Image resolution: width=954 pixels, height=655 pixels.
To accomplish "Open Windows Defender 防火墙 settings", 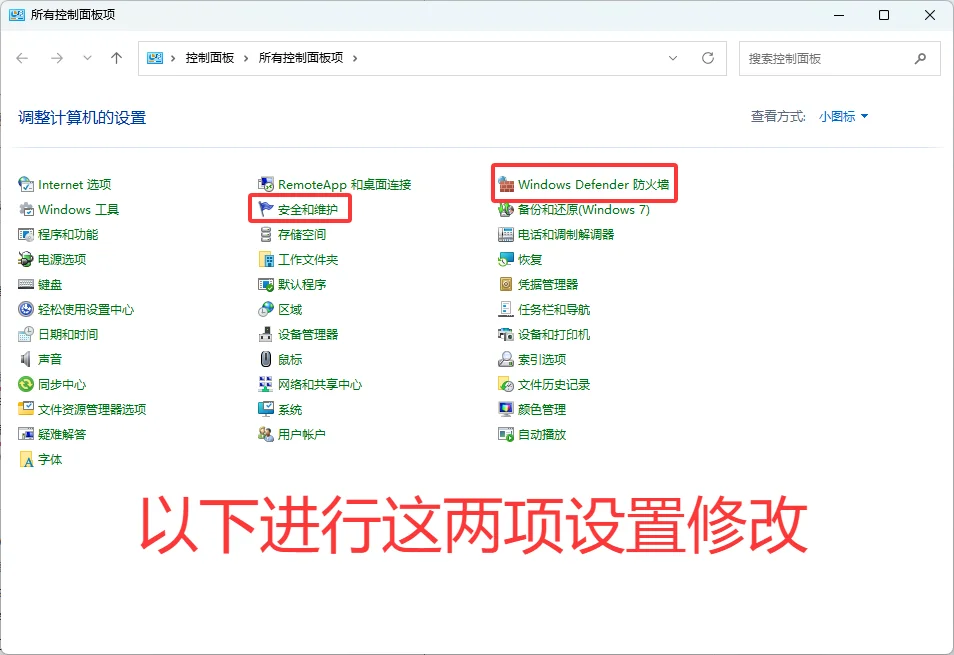I will pos(584,184).
